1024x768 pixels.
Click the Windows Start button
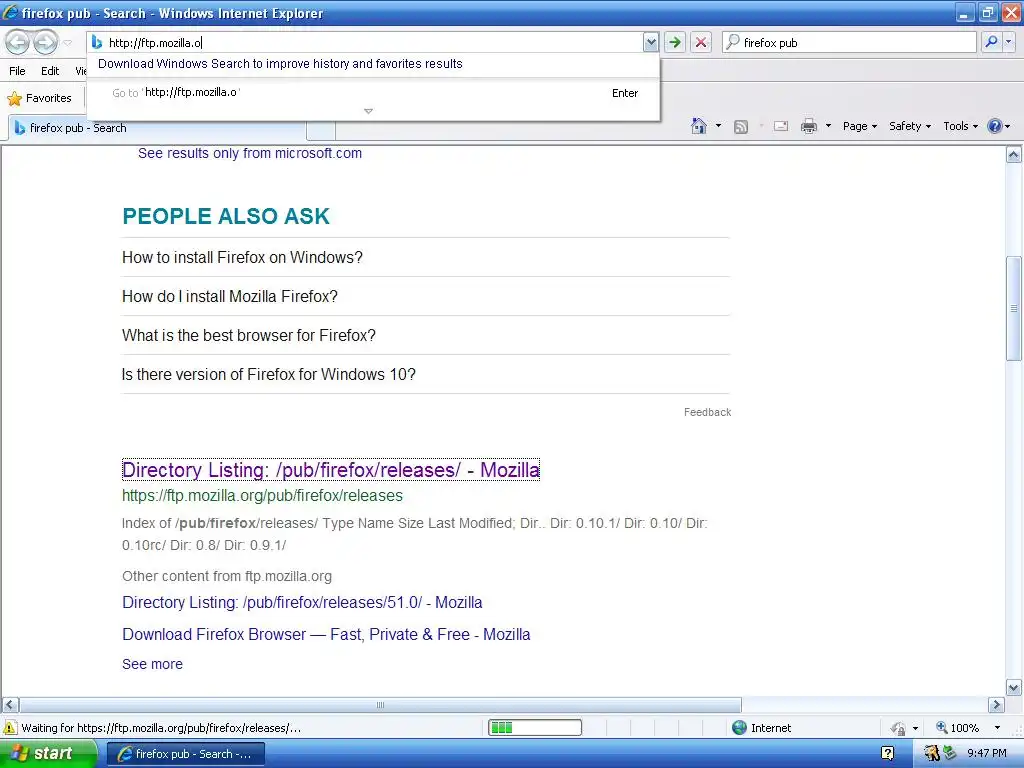(x=48, y=754)
